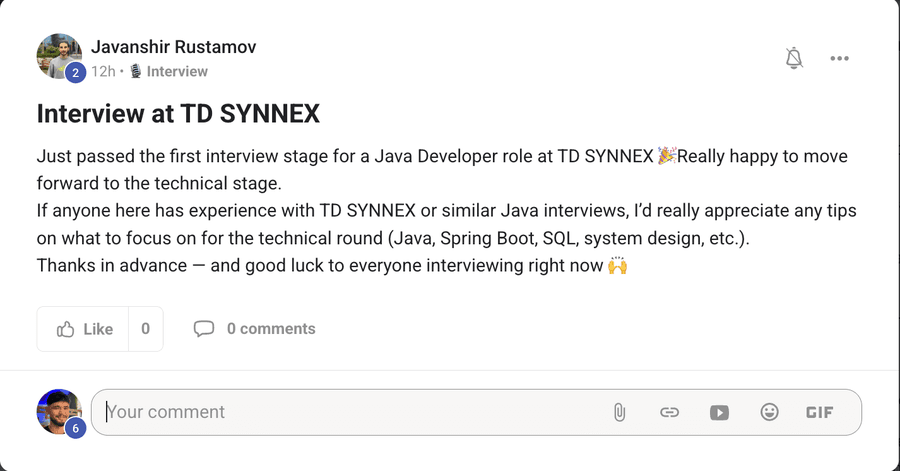The image size is (900, 471).
Task: Click the 12h post timestamp
Action: [103, 71]
